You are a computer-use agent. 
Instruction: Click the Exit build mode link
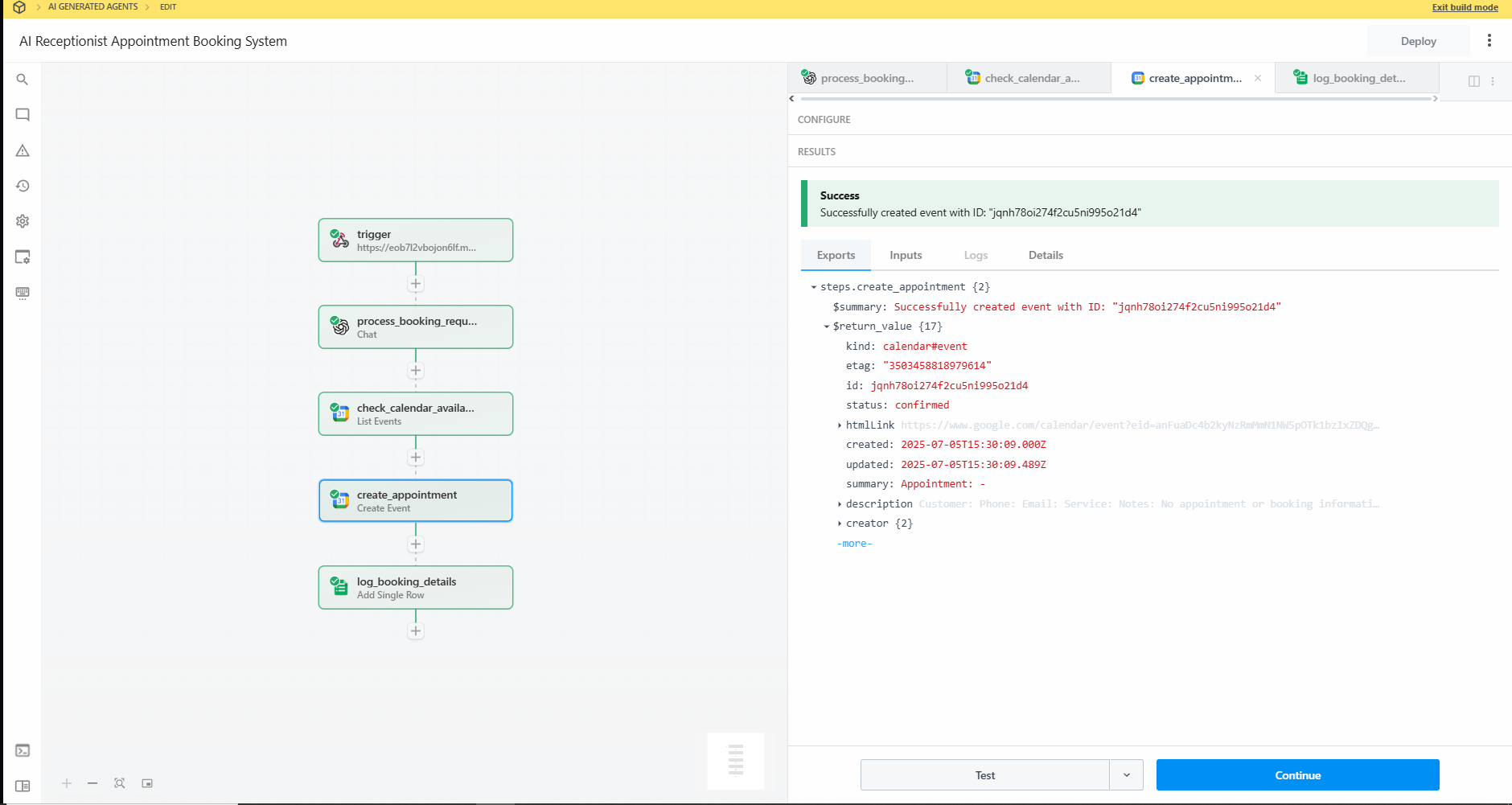click(1465, 7)
